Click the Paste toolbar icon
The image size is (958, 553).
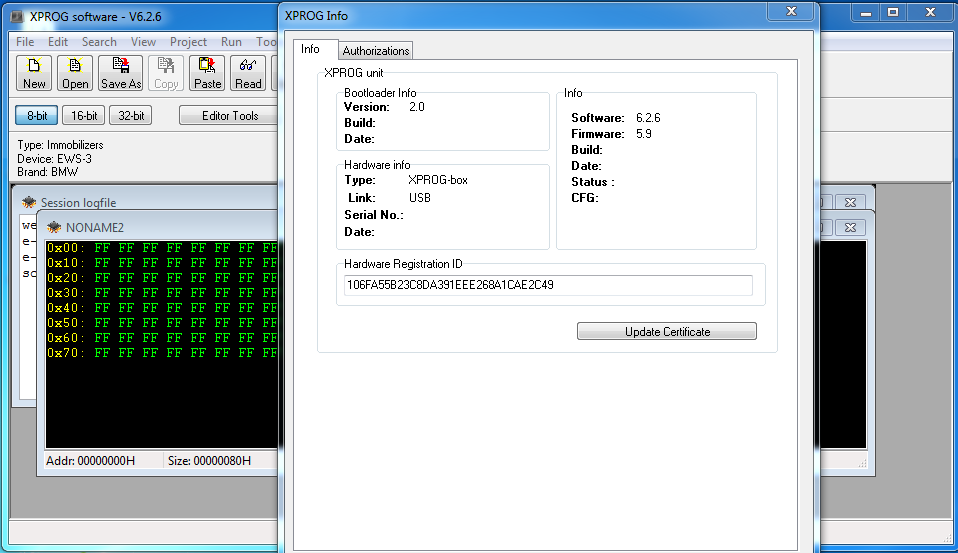tap(207, 73)
